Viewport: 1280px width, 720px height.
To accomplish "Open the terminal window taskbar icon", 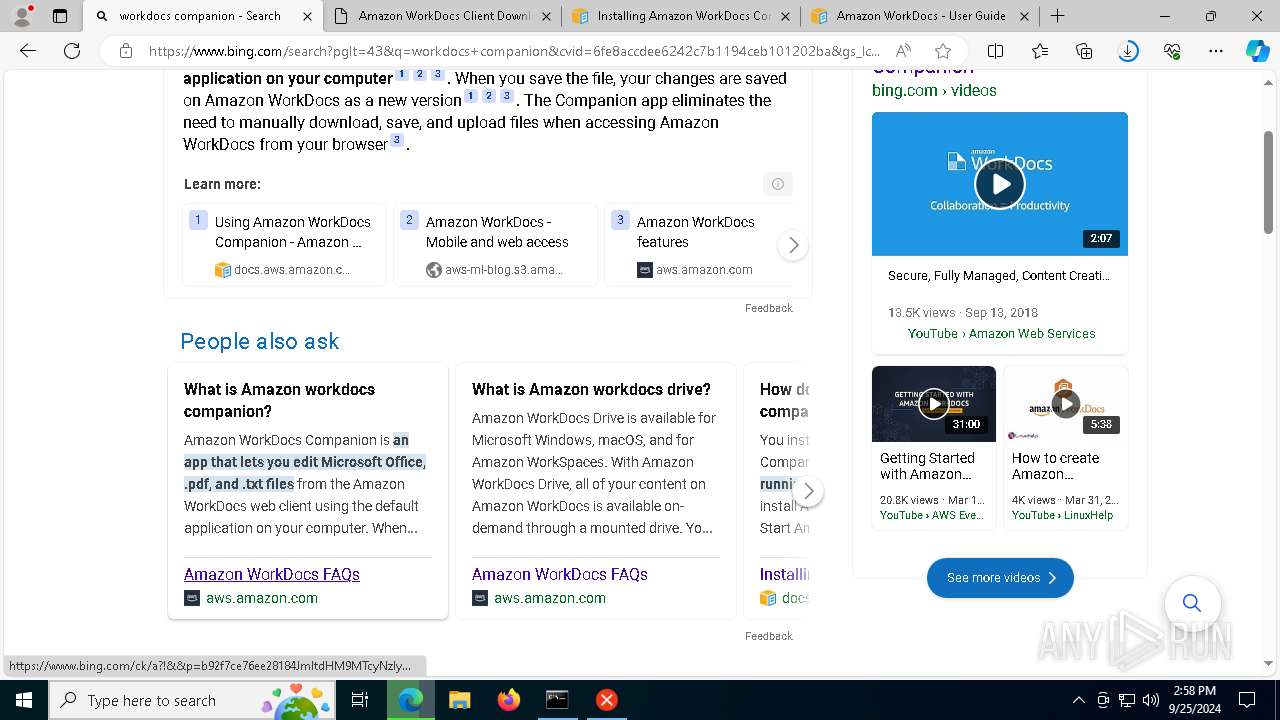I will point(557,700).
